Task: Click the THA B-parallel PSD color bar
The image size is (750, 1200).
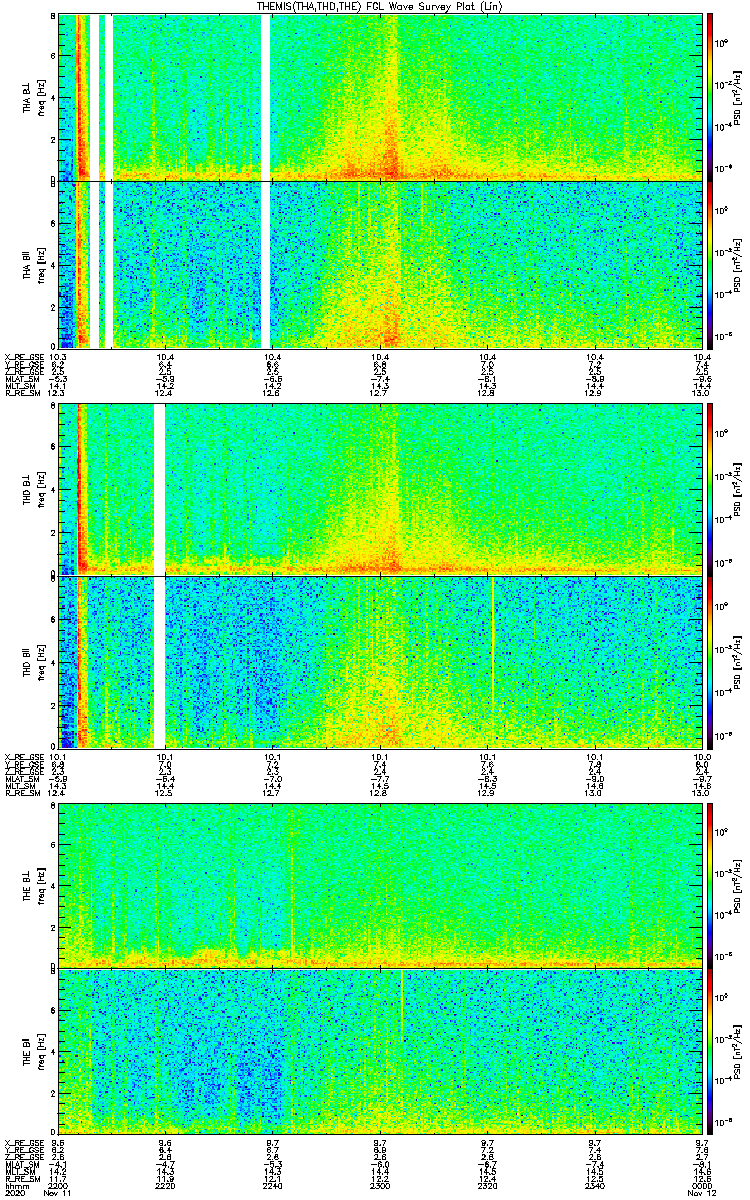Action: [711, 265]
